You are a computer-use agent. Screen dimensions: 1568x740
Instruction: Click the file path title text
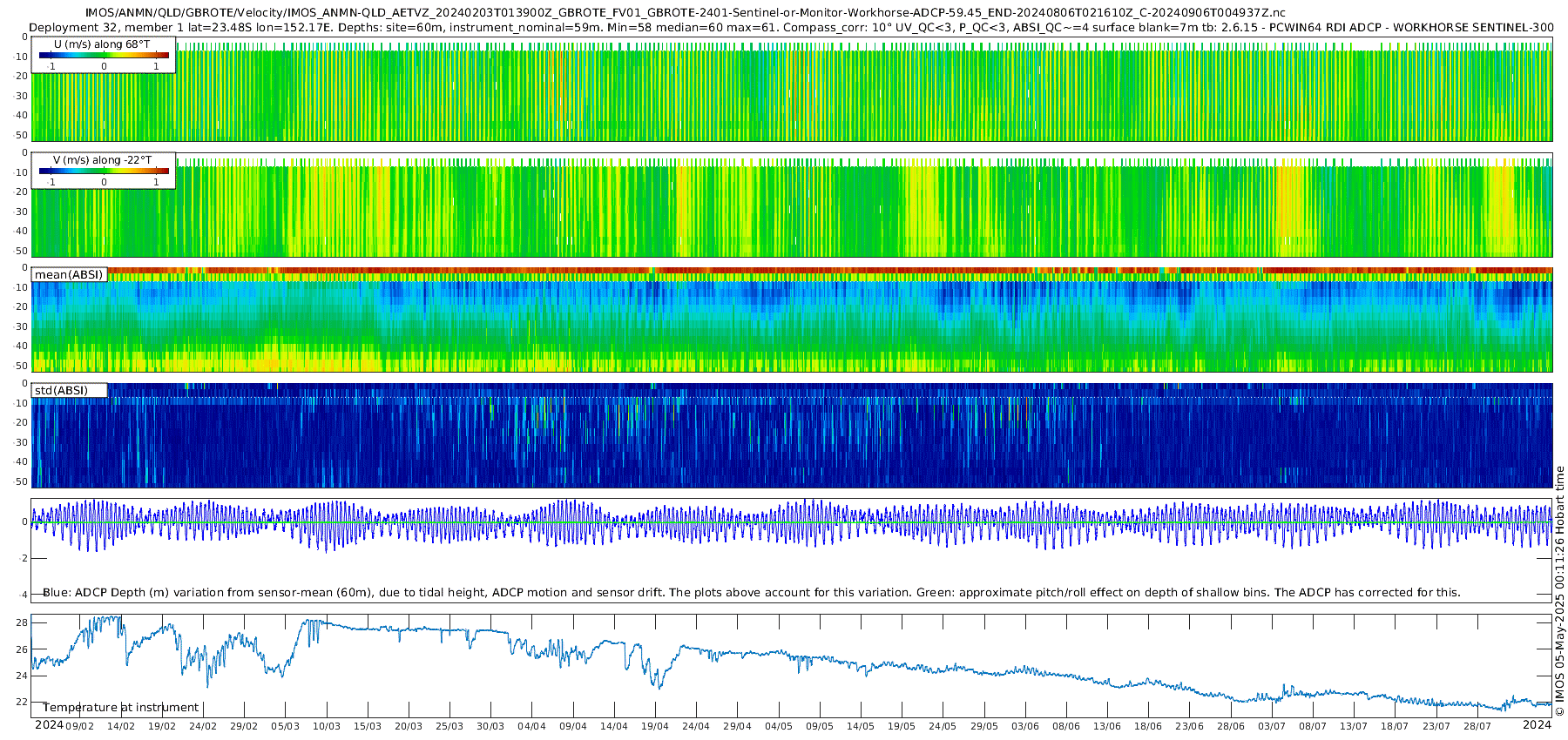pyautogui.click(x=686, y=13)
